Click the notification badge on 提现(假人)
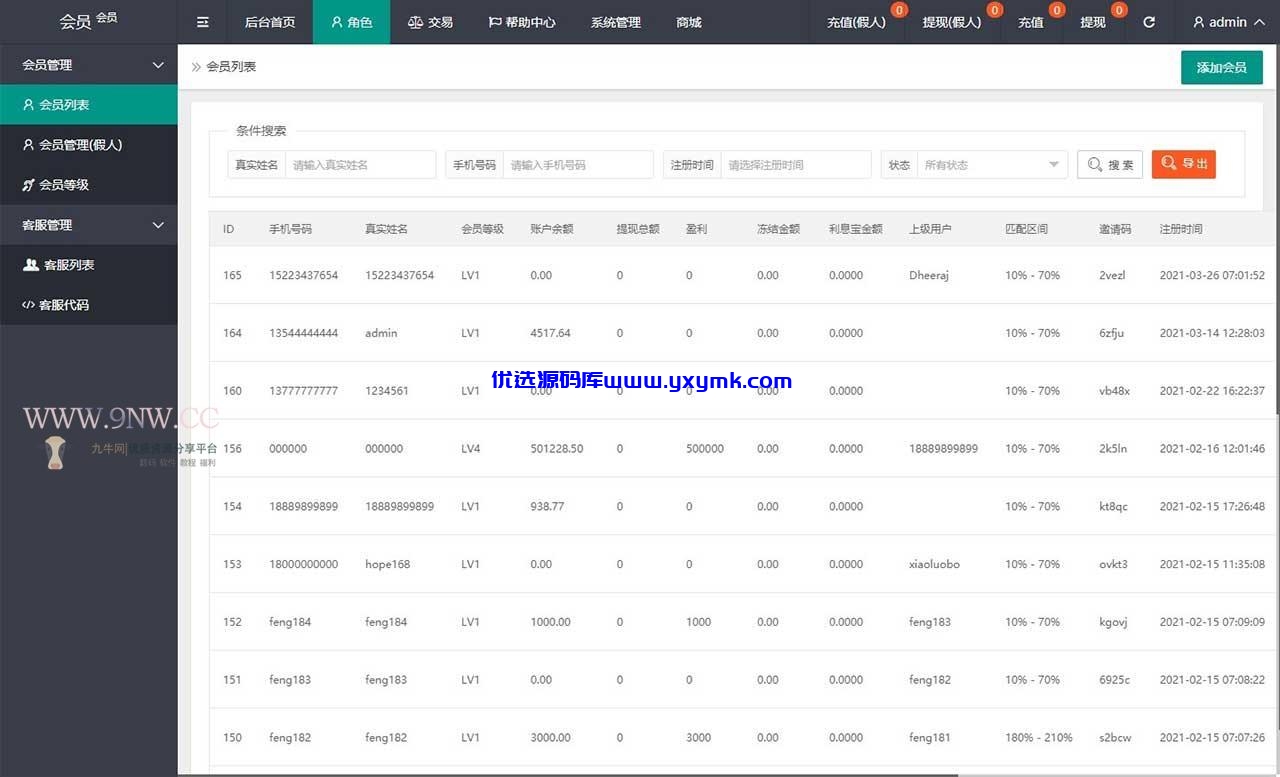Screen dimensions: 1280x777 [x=994, y=10]
